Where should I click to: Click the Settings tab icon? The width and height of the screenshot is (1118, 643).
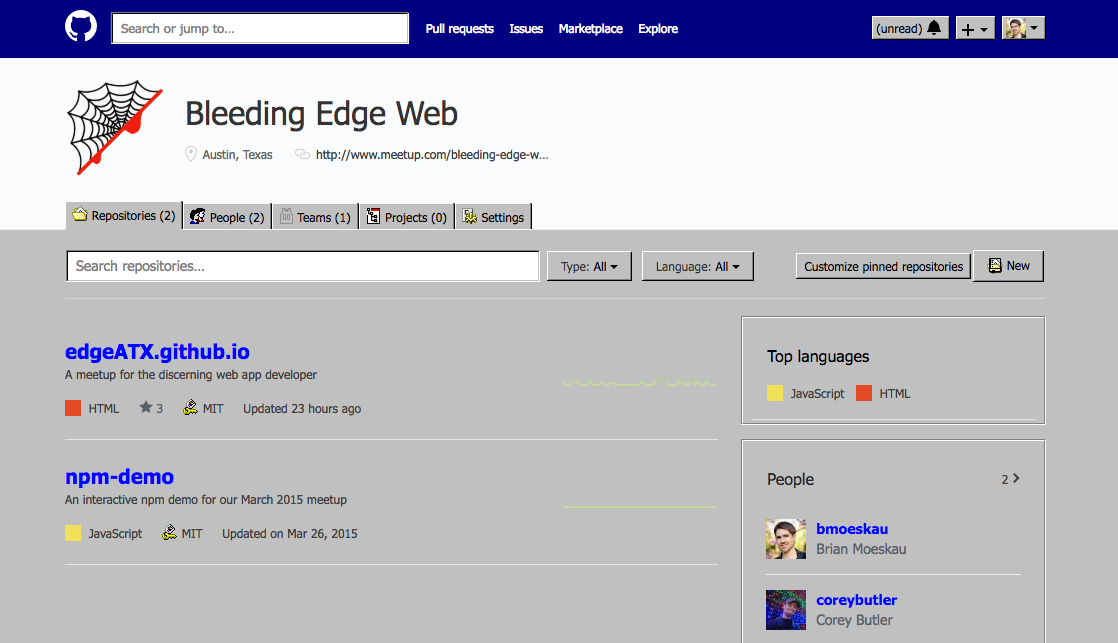click(x=470, y=216)
